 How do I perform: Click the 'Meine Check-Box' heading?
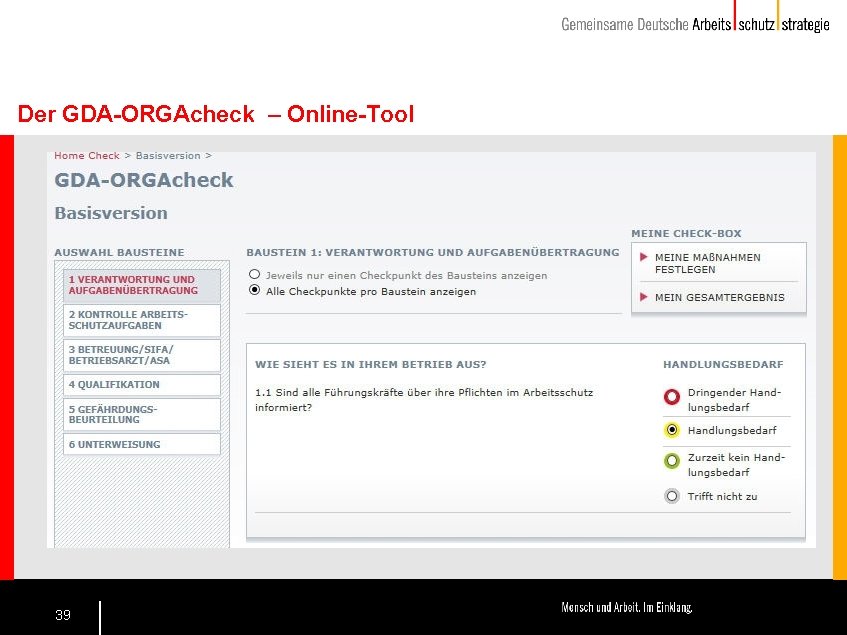(x=687, y=234)
